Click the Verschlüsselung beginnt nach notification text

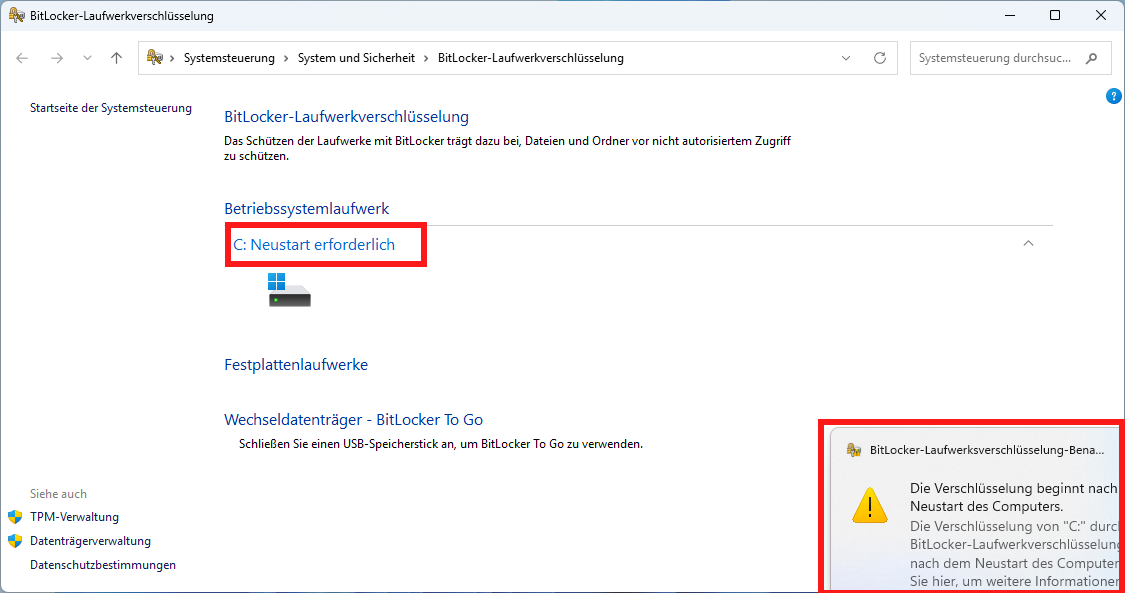click(x=1014, y=497)
